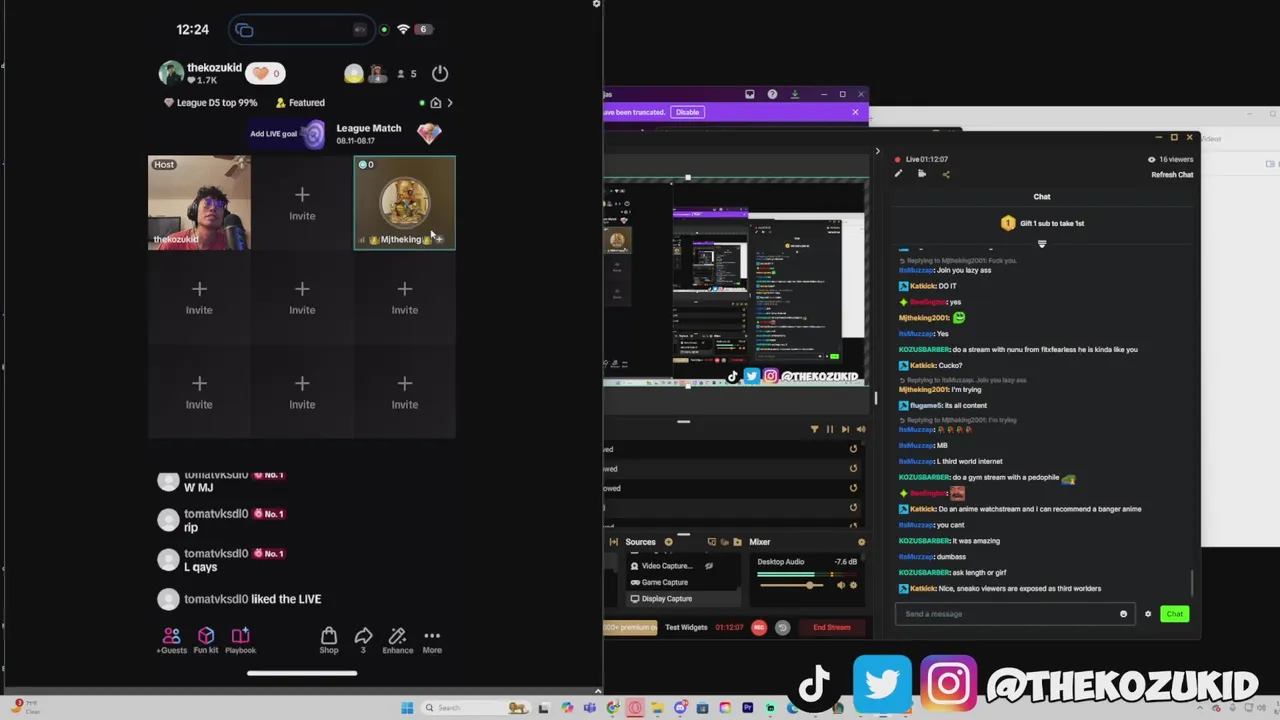Viewport: 1280px width, 720px height.
Task: Click the replay buffer button
Action: point(782,627)
